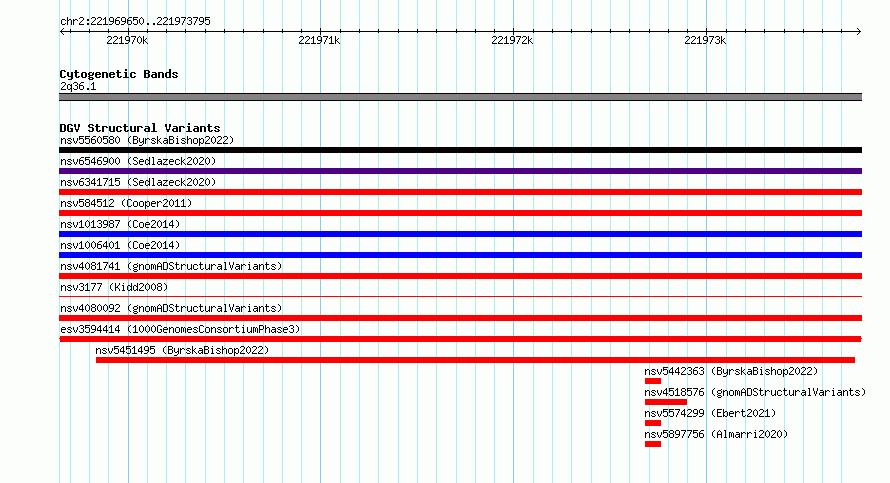Select the thin red nsv3177 line
The image size is (890, 483).
[460, 296]
